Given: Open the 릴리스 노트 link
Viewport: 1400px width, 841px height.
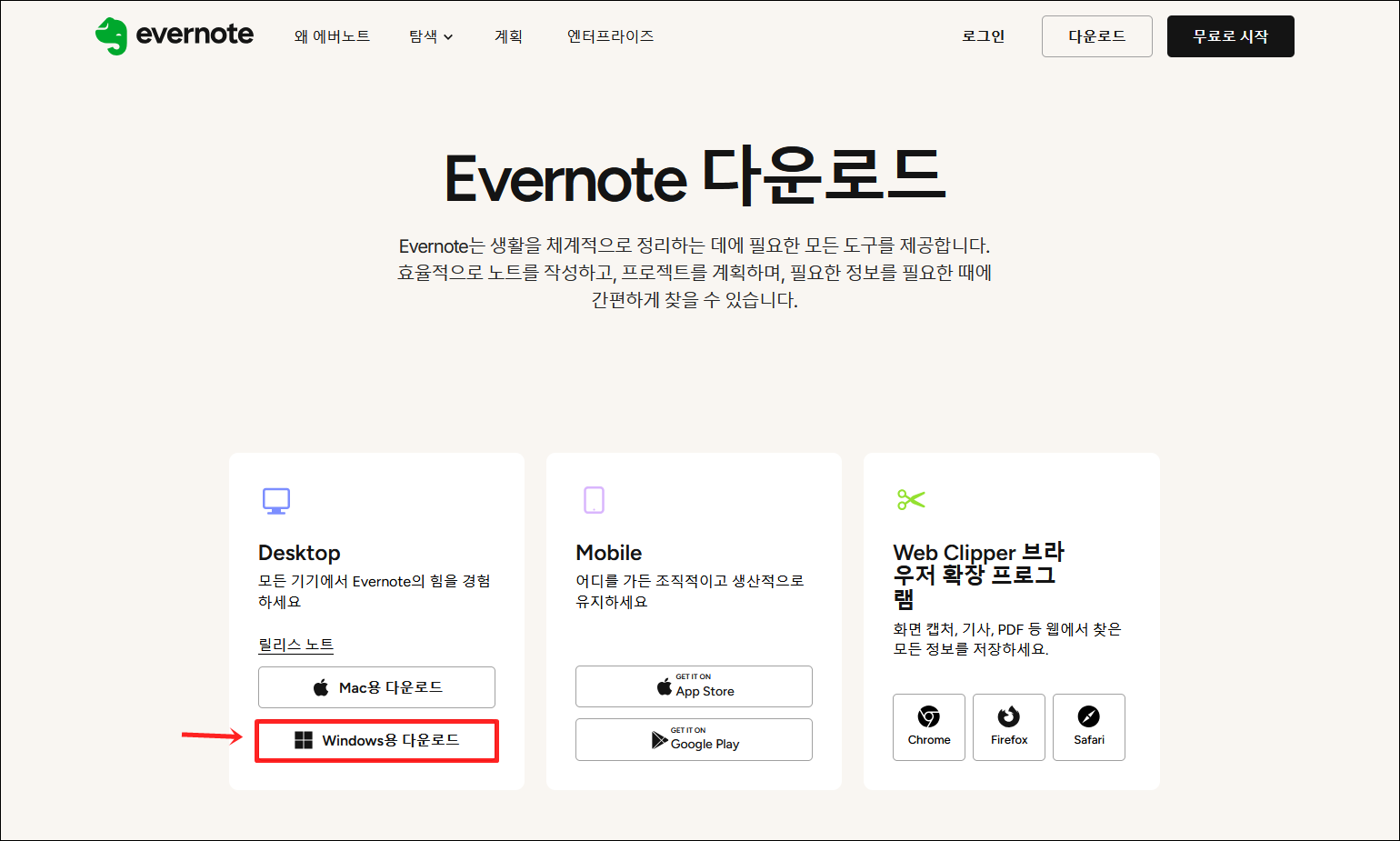Looking at the screenshot, I should 296,645.
